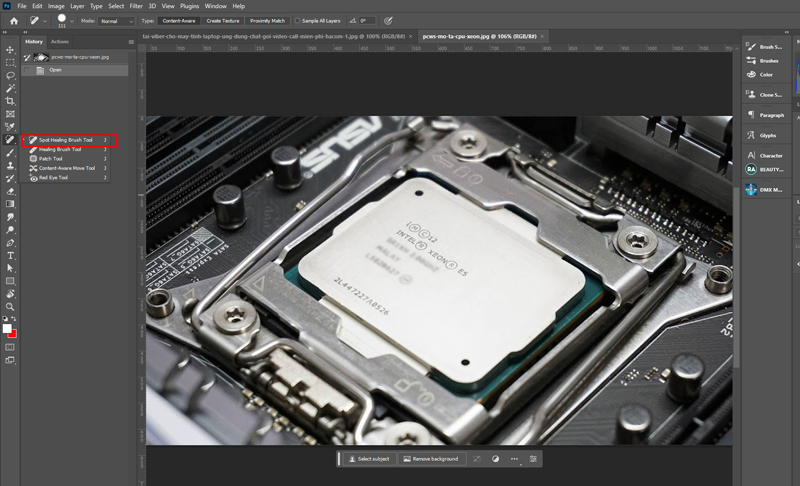Open more options in contextual task bar
Image resolution: width=800 pixels, height=486 pixels.
[514, 459]
